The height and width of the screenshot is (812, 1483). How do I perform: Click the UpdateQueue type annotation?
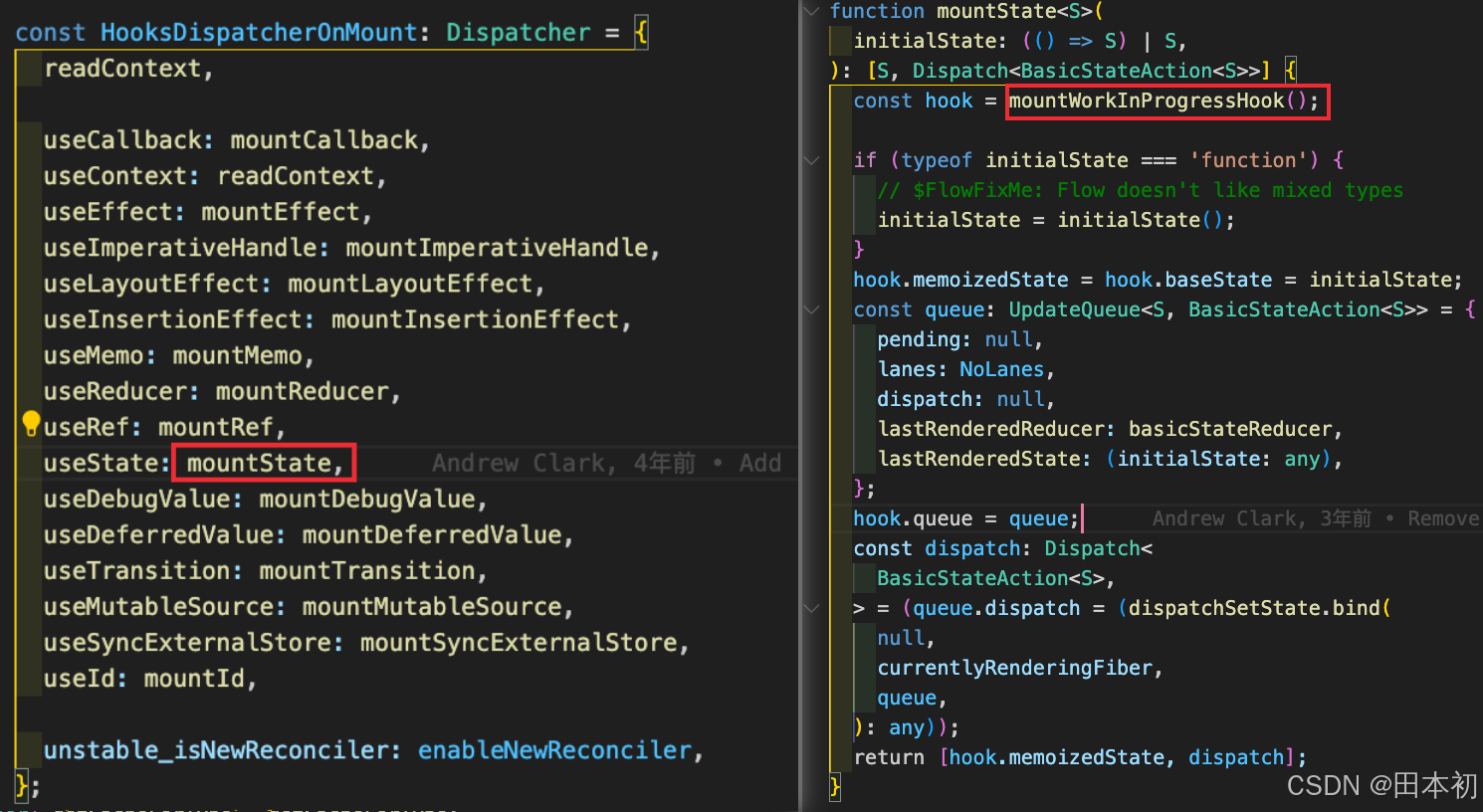[x=1074, y=309]
